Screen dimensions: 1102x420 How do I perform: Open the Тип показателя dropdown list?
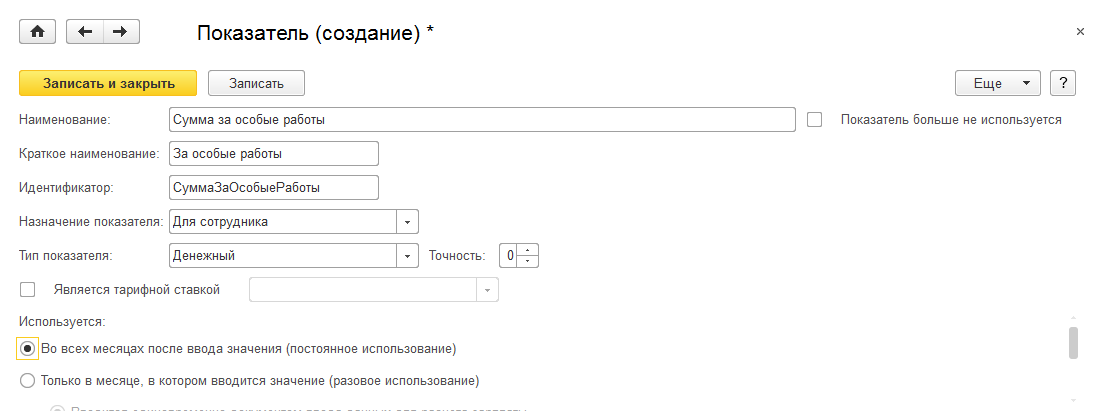408,256
